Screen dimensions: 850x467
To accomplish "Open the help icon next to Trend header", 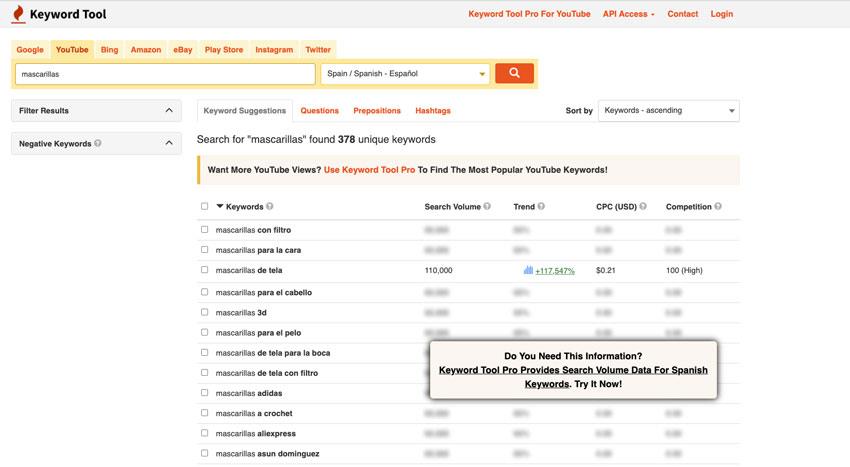I will pos(541,206).
